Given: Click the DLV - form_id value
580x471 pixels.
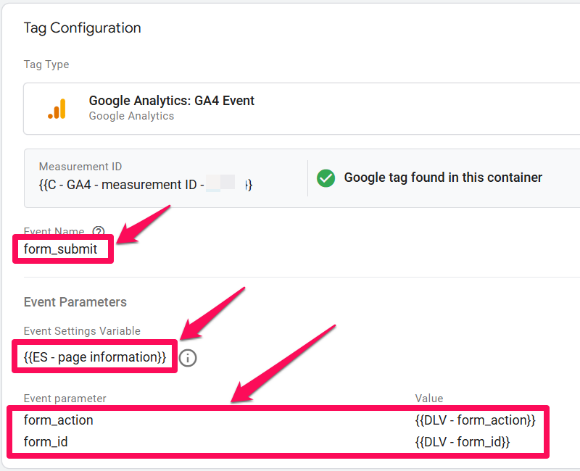Looking at the screenshot, I should click(462, 441).
